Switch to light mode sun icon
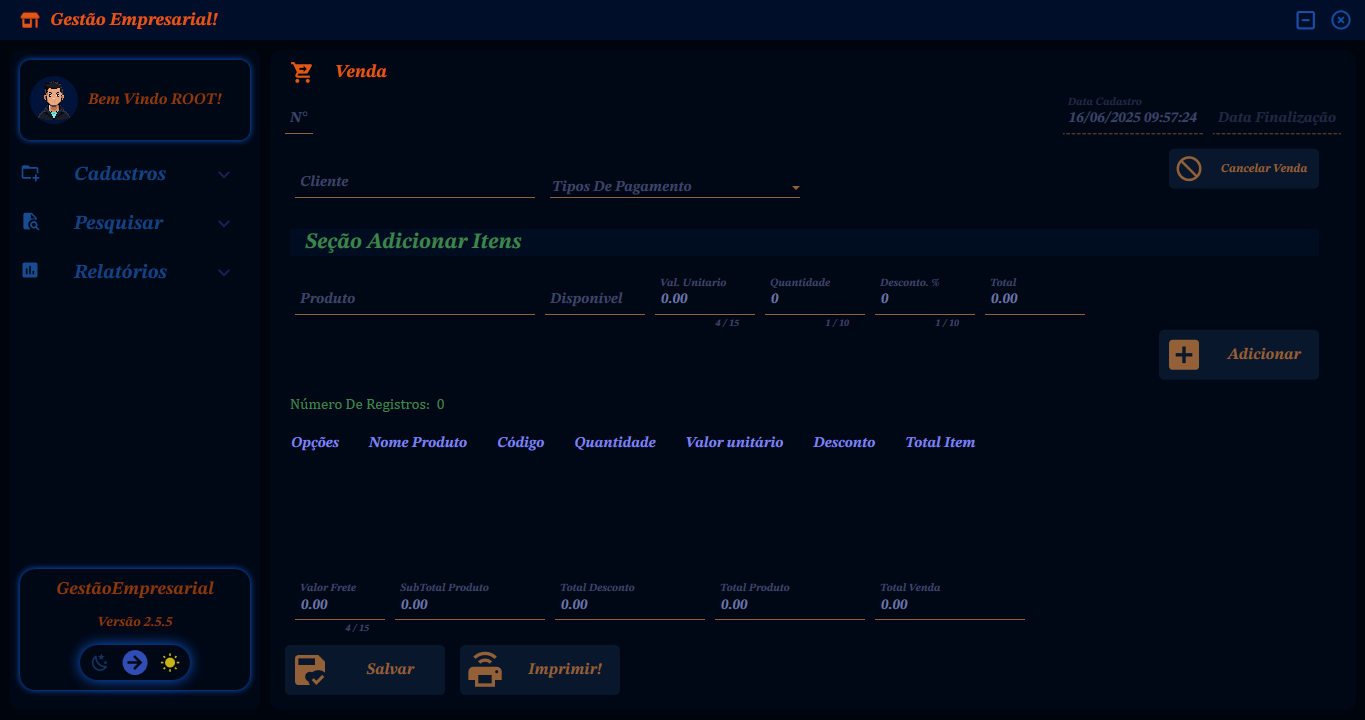Viewport: 1365px width, 720px height. pyautogui.click(x=170, y=662)
